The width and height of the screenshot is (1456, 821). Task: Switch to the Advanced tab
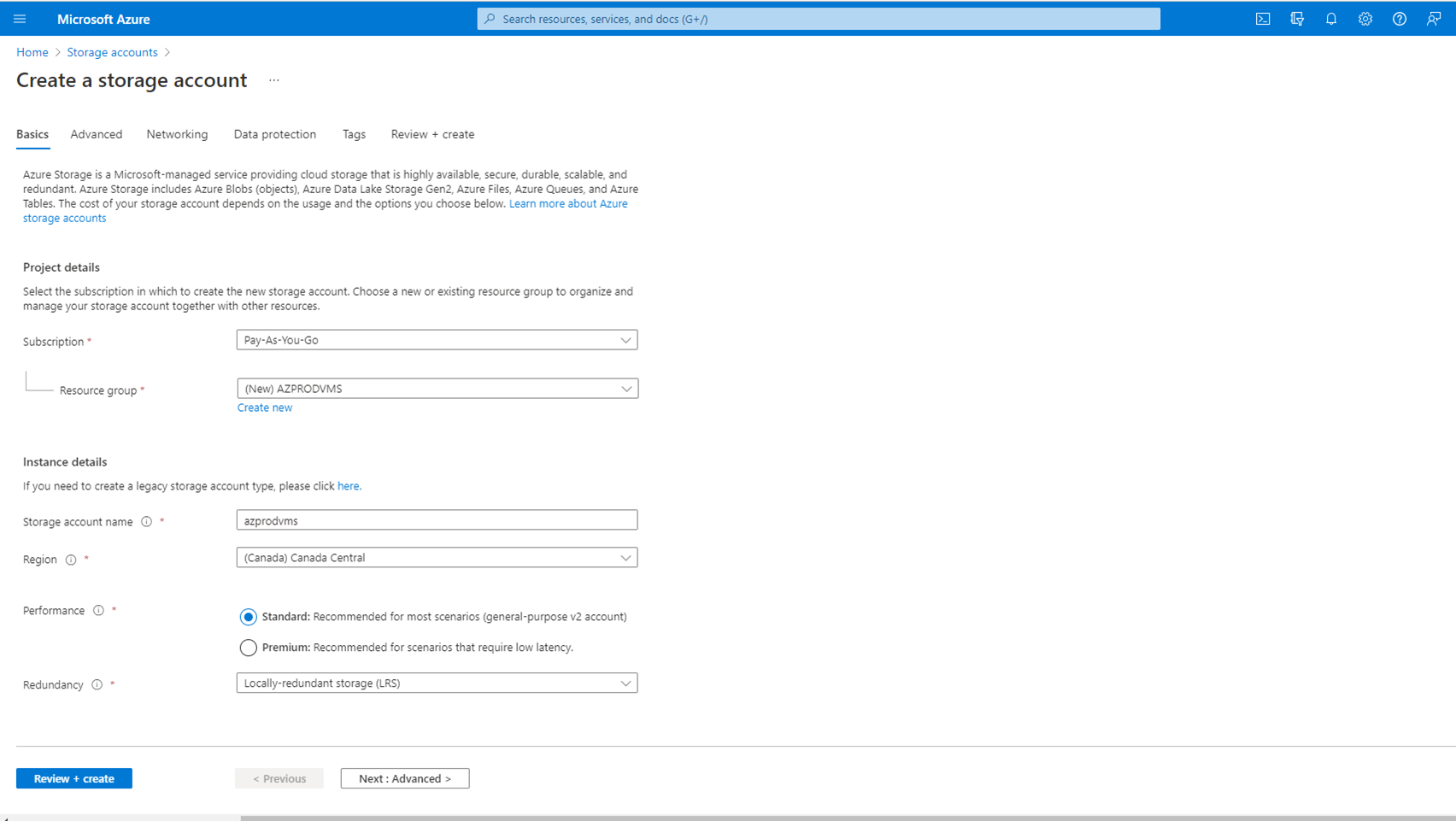96,134
